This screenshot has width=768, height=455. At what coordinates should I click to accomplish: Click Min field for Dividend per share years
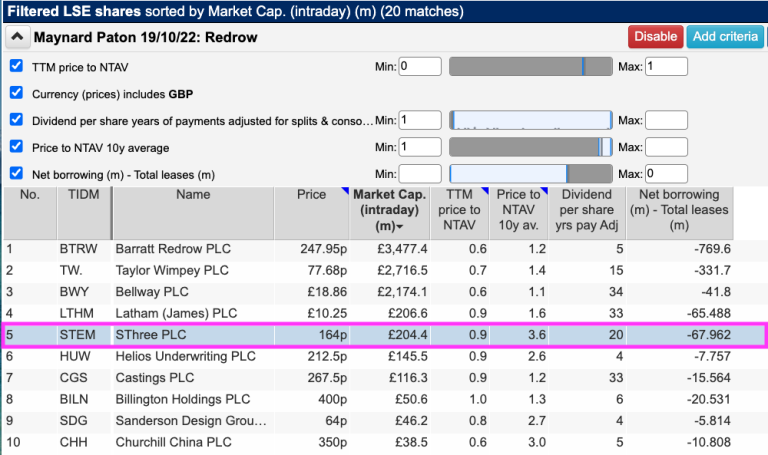[420, 120]
